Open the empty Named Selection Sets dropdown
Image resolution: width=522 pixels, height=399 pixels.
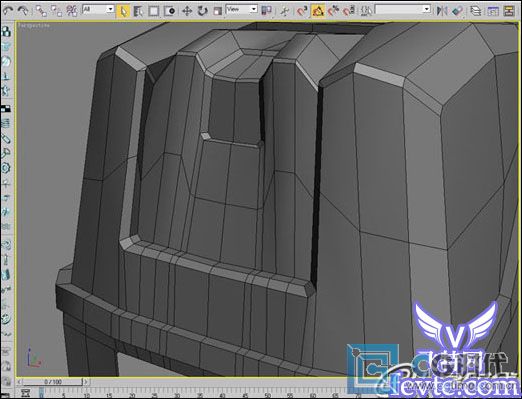(x=403, y=9)
